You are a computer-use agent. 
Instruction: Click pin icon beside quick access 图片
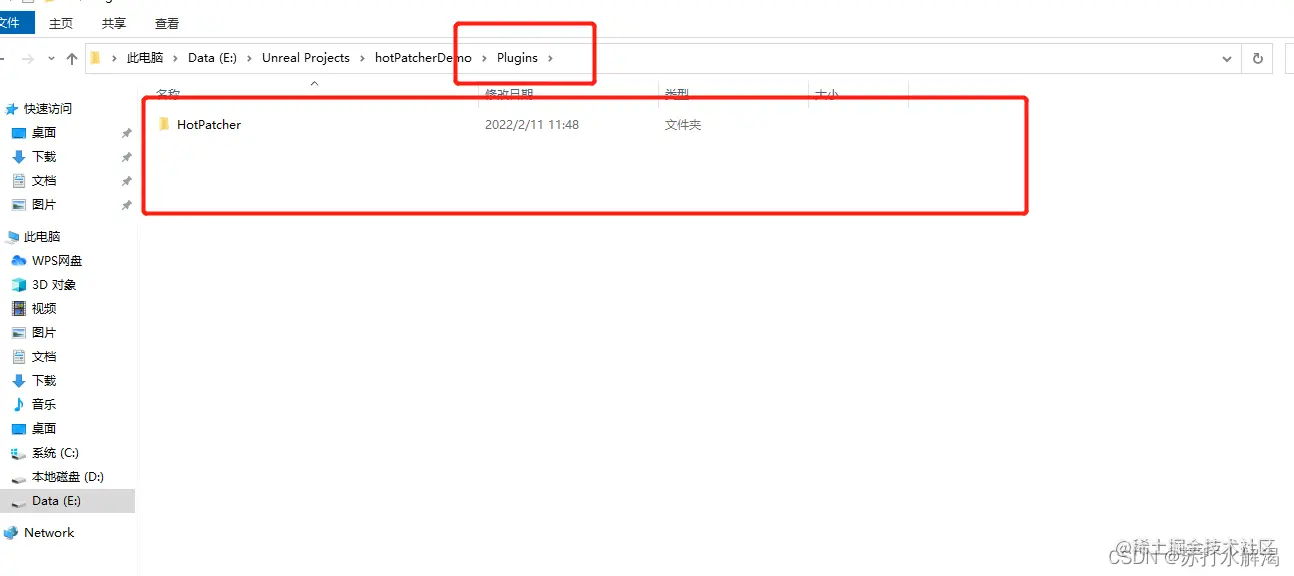[x=126, y=205]
